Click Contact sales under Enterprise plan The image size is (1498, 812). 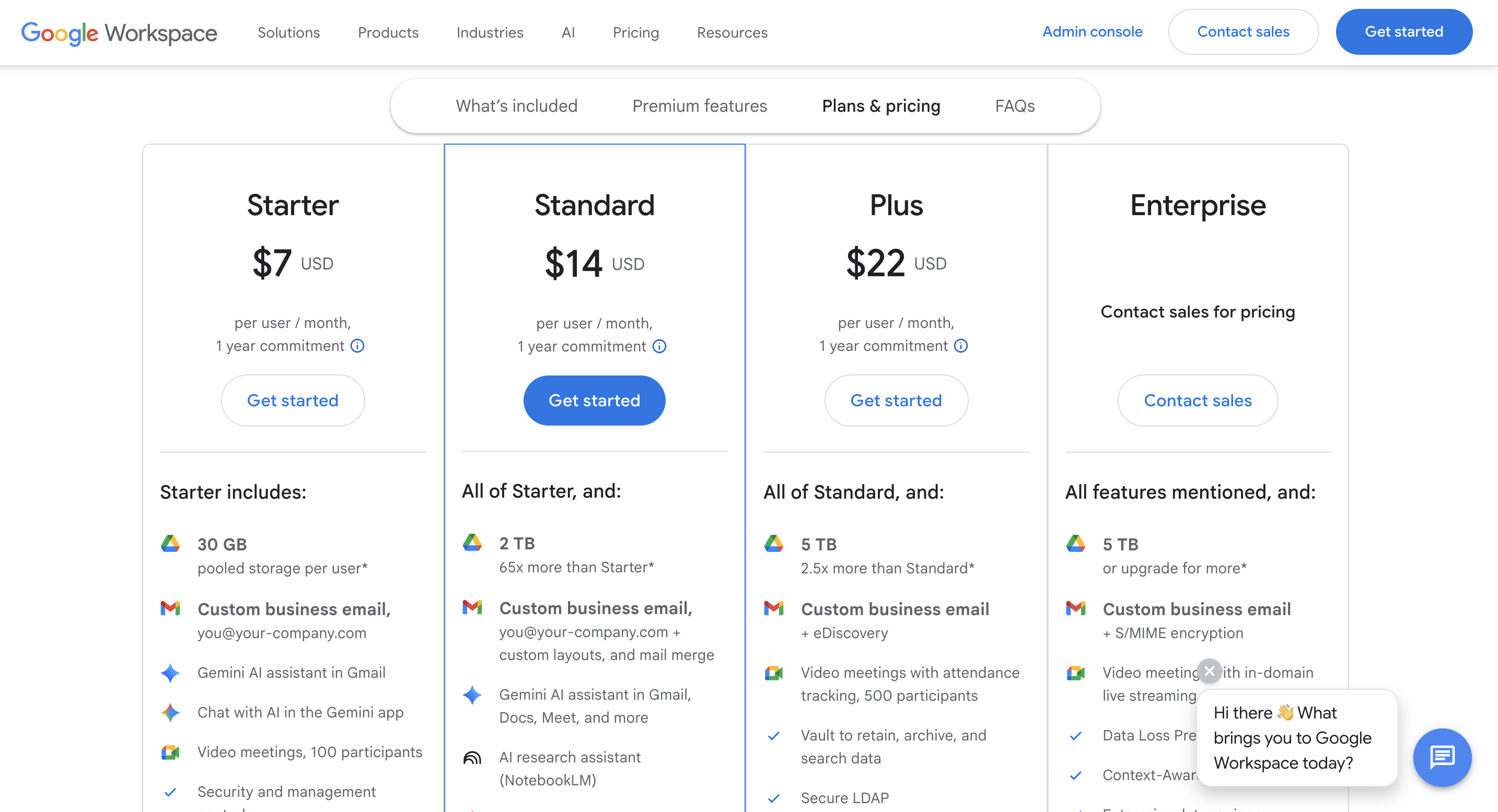click(1198, 401)
